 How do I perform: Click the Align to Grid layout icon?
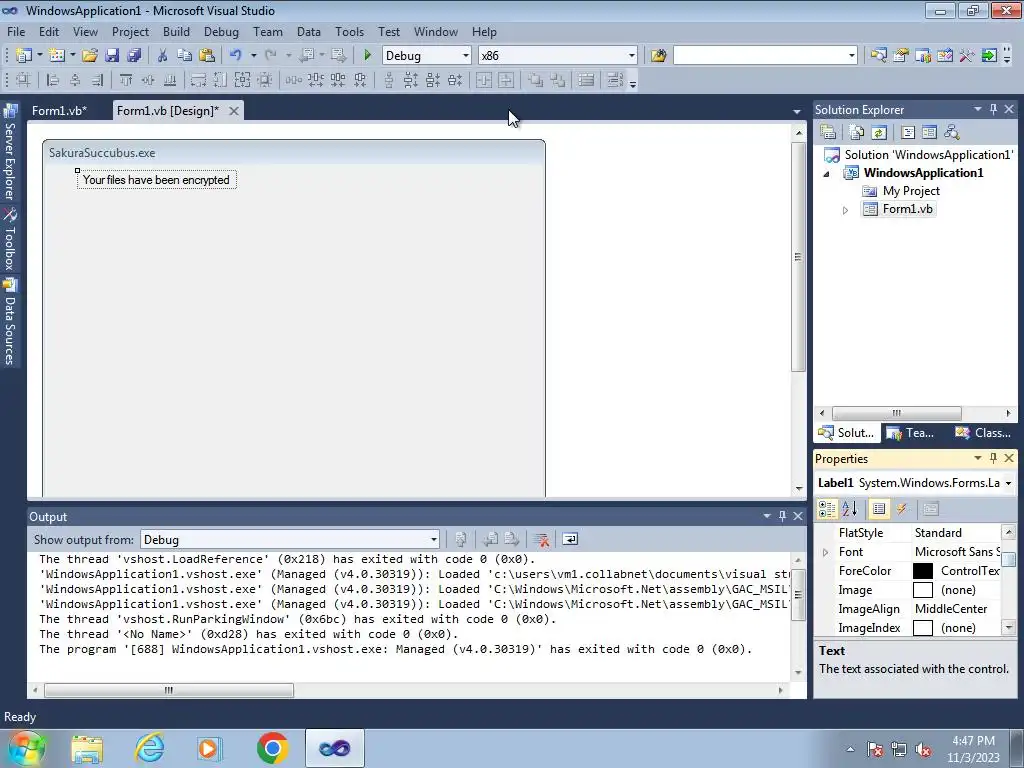pos(23,80)
